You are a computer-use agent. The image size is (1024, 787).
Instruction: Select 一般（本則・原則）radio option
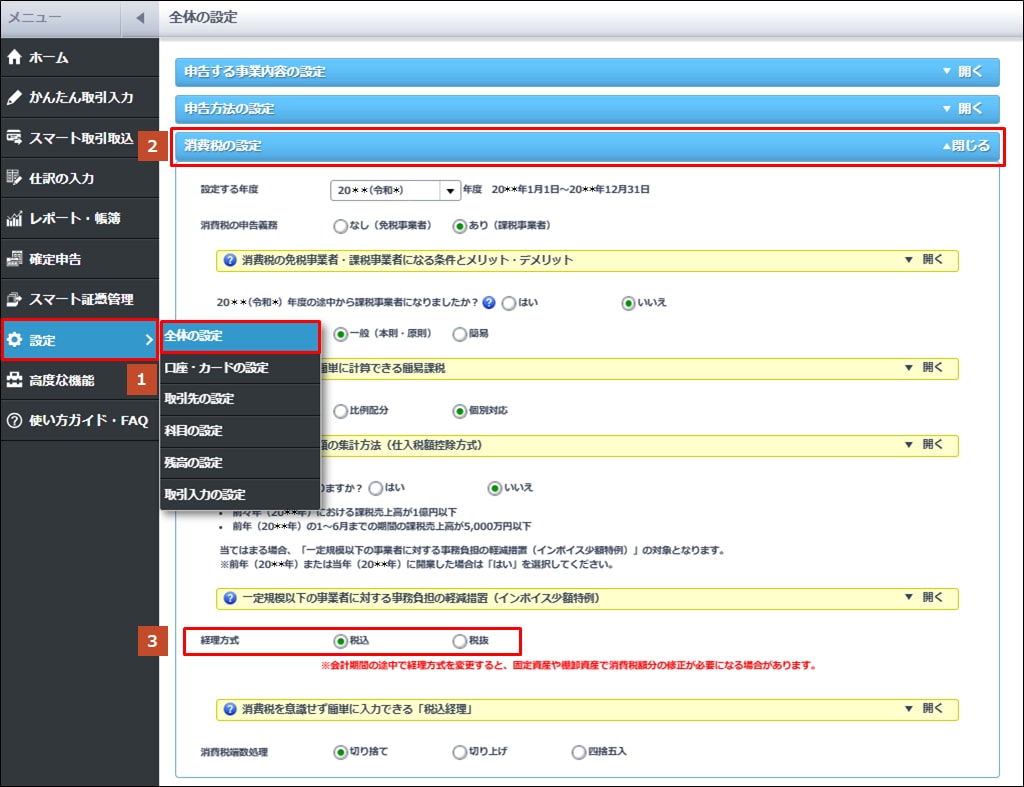340,334
